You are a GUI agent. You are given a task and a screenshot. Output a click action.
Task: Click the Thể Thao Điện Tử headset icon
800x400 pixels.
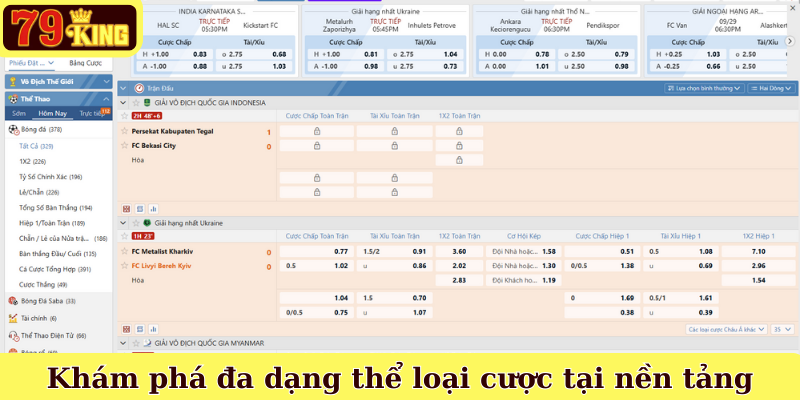coord(13,336)
